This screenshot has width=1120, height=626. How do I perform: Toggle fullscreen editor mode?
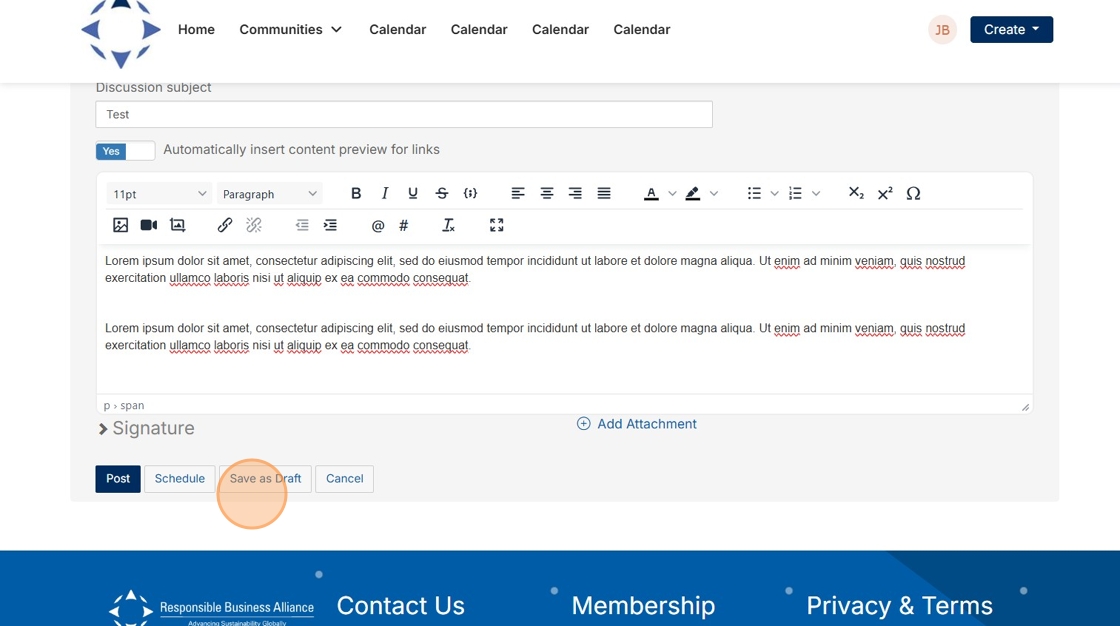click(x=496, y=225)
